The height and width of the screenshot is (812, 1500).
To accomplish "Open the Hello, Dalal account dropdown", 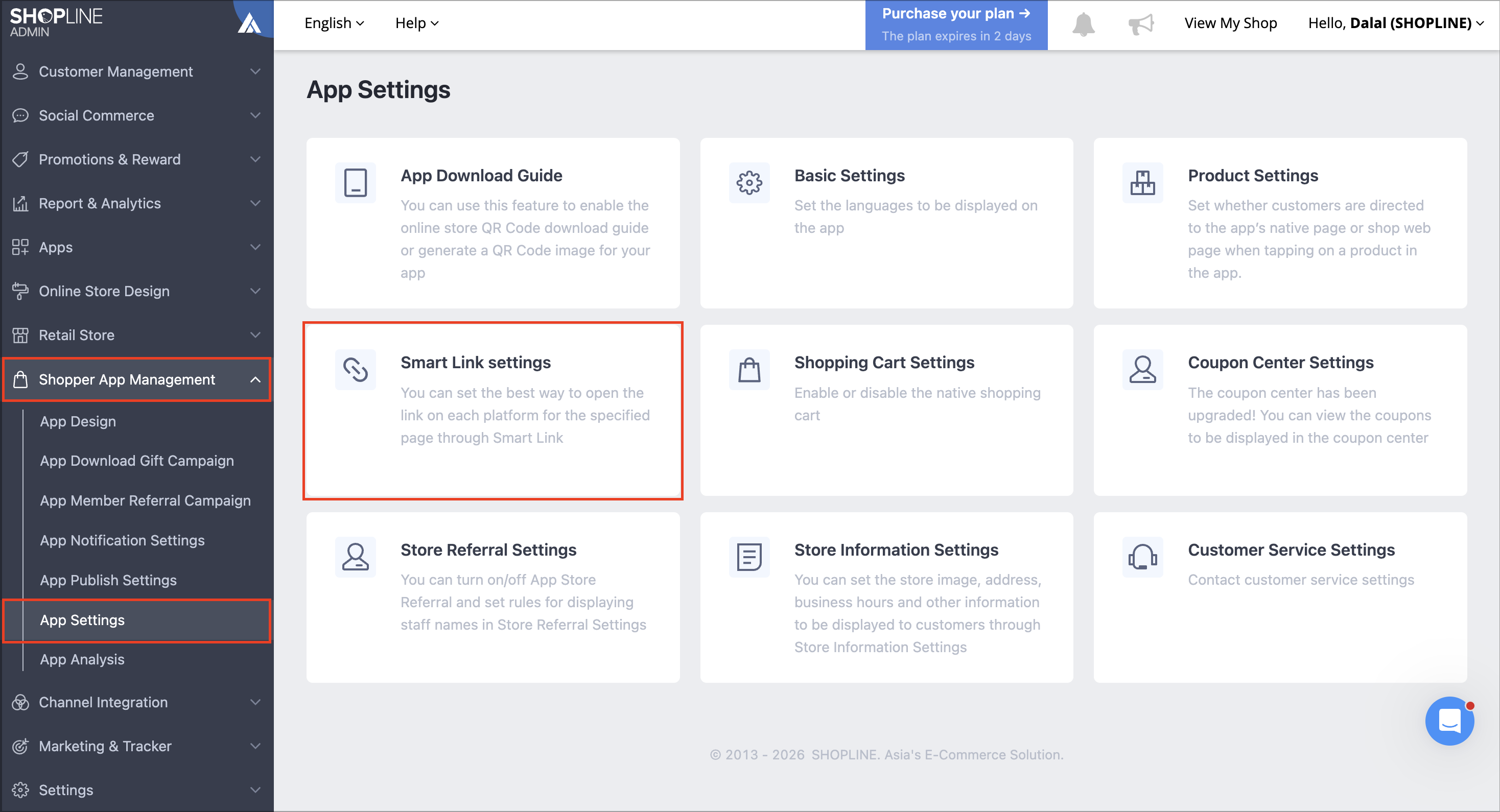I will [x=1396, y=23].
